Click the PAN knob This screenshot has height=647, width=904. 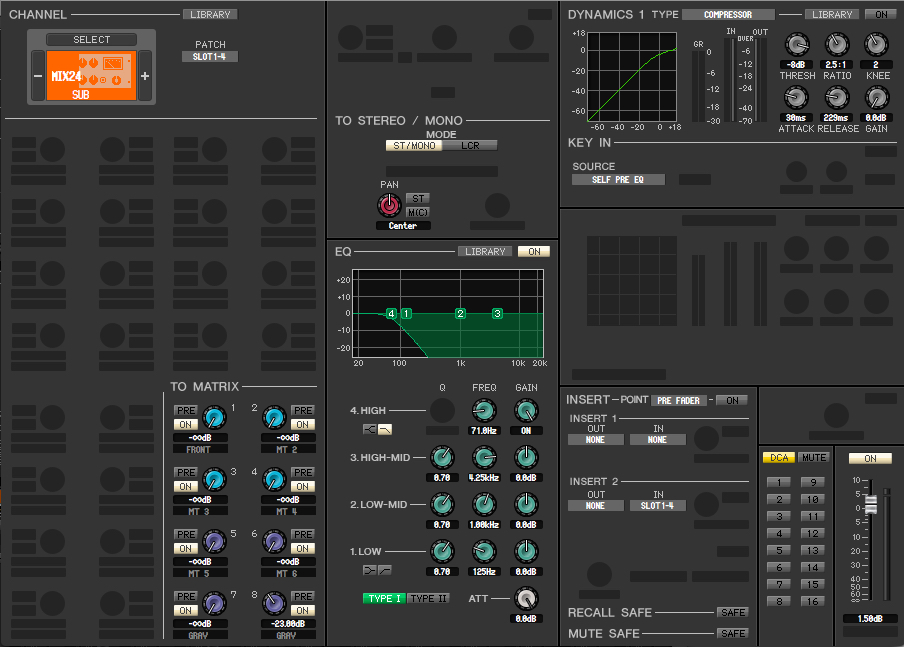pyautogui.click(x=389, y=205)
